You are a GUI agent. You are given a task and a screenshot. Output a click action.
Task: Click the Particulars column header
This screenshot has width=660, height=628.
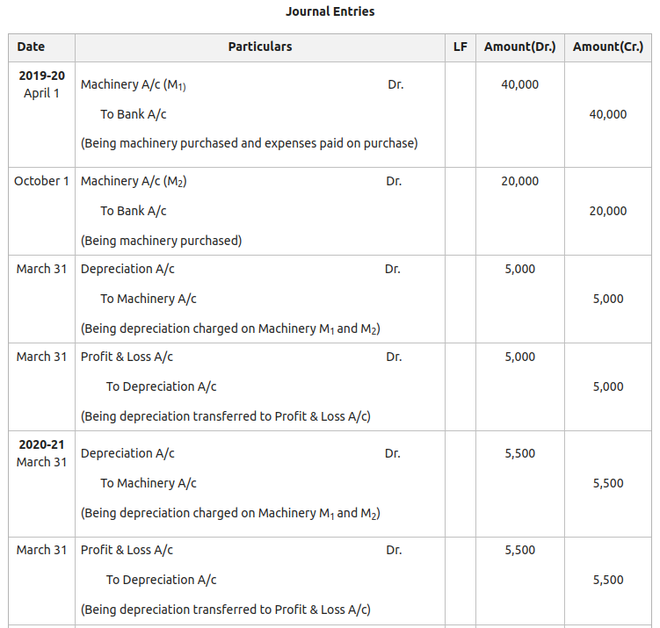tap(260, 47)
